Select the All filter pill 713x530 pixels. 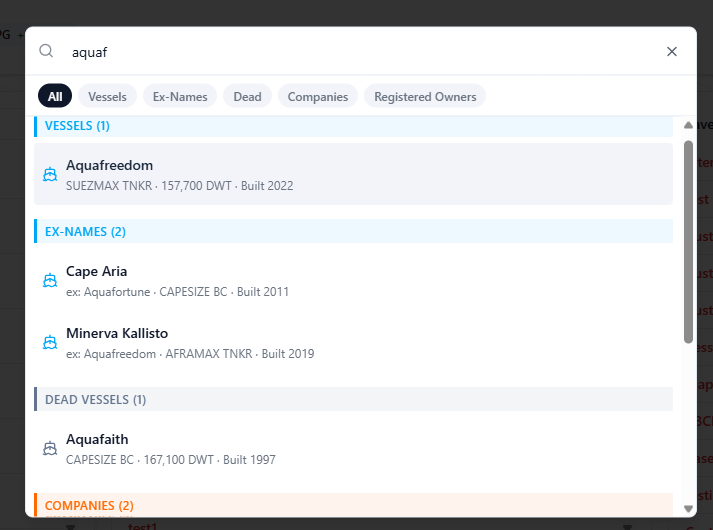(55, 96)
